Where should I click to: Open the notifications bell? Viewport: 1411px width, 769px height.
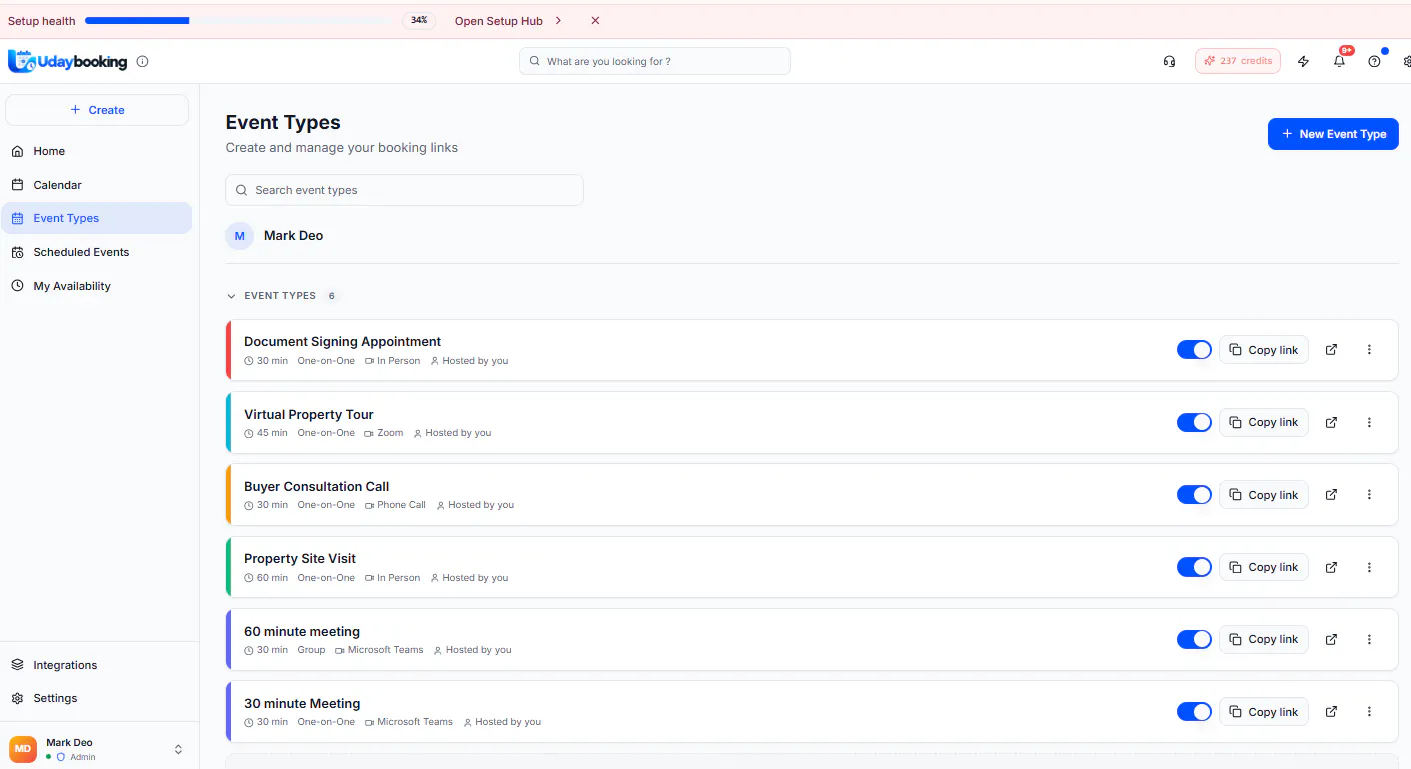point(1339,61)
